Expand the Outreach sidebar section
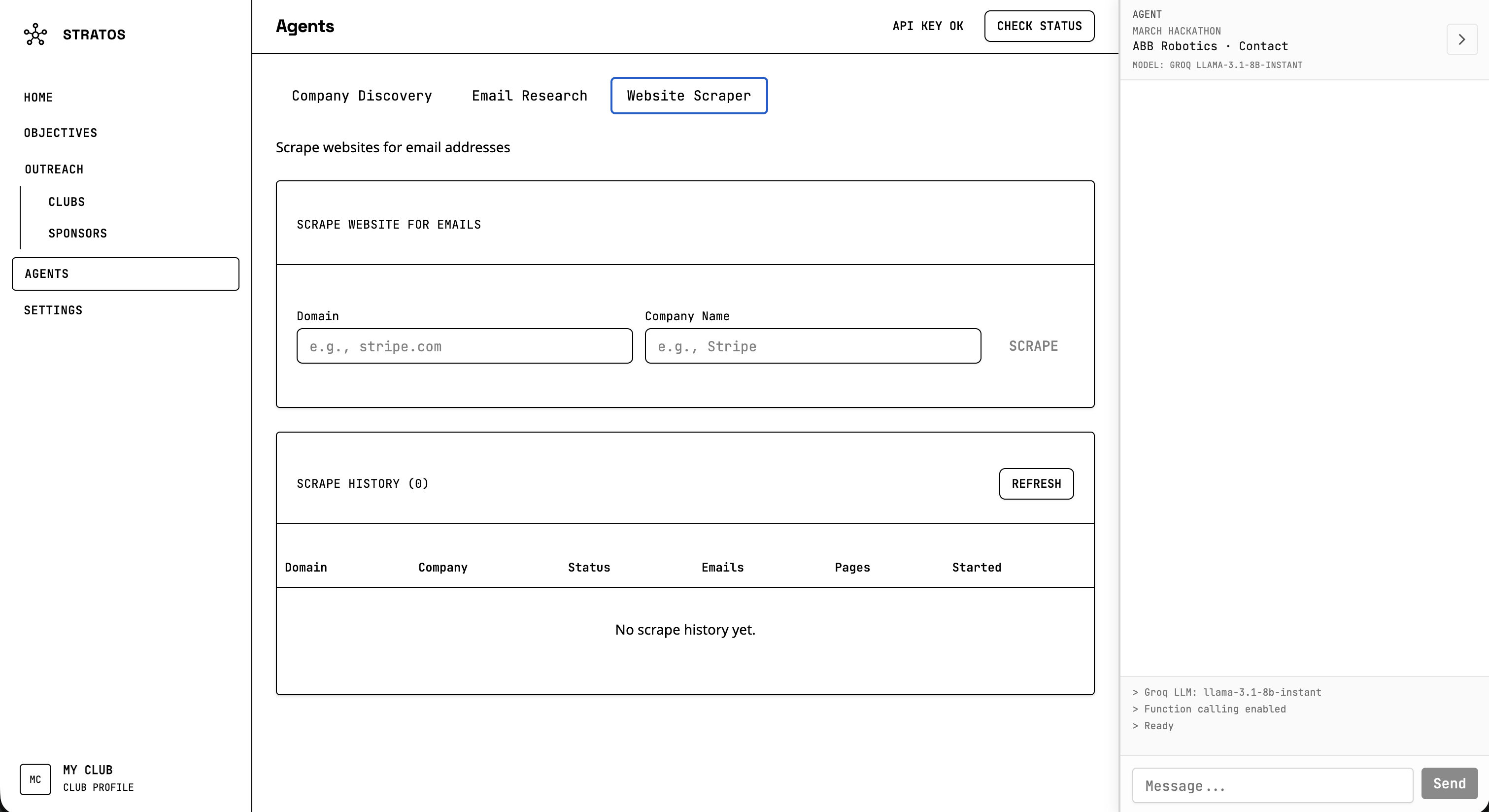1489x812 pixels. coord(54,169)
